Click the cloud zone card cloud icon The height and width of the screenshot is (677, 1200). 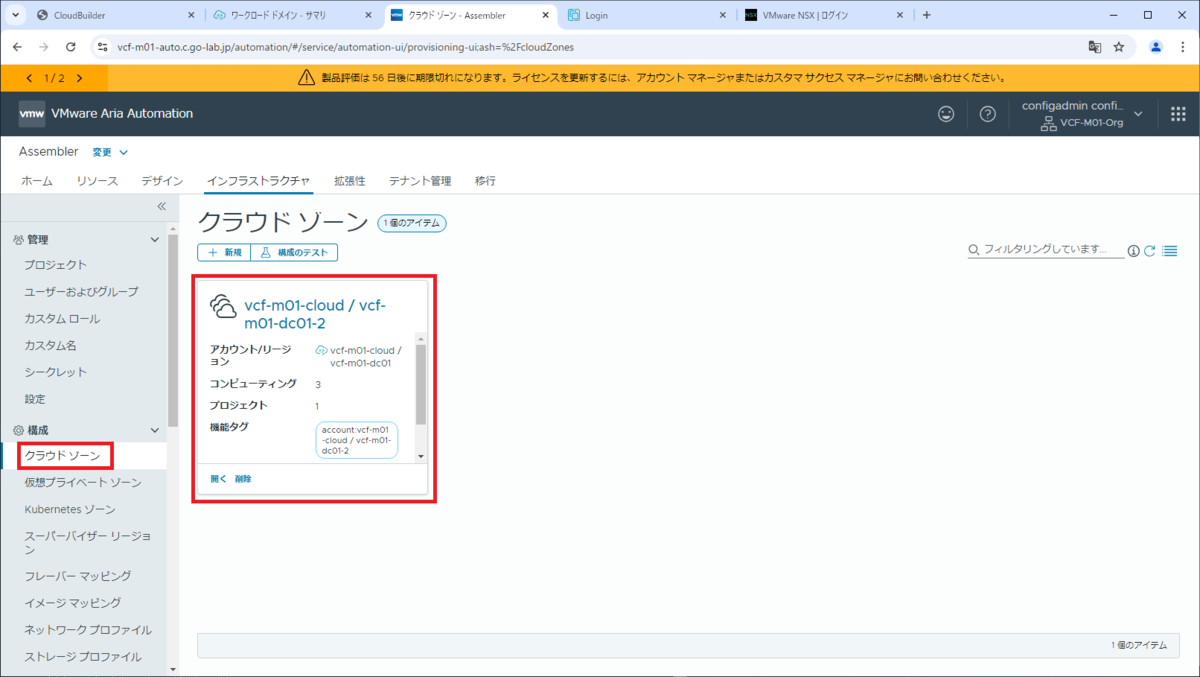(x=223, y=307)
